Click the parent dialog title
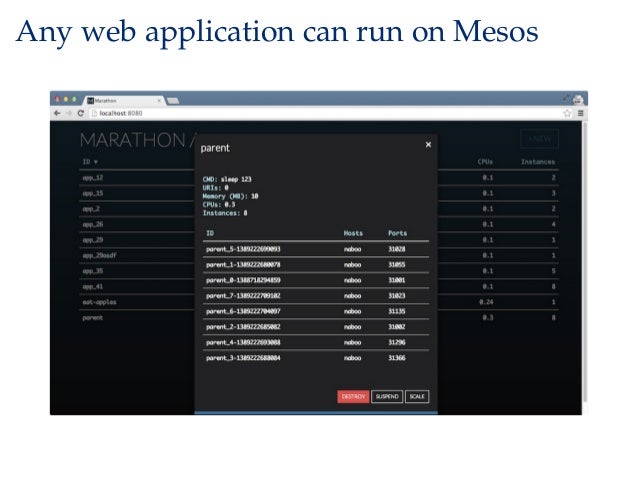The image size is (638, 479). coord(215,148)
